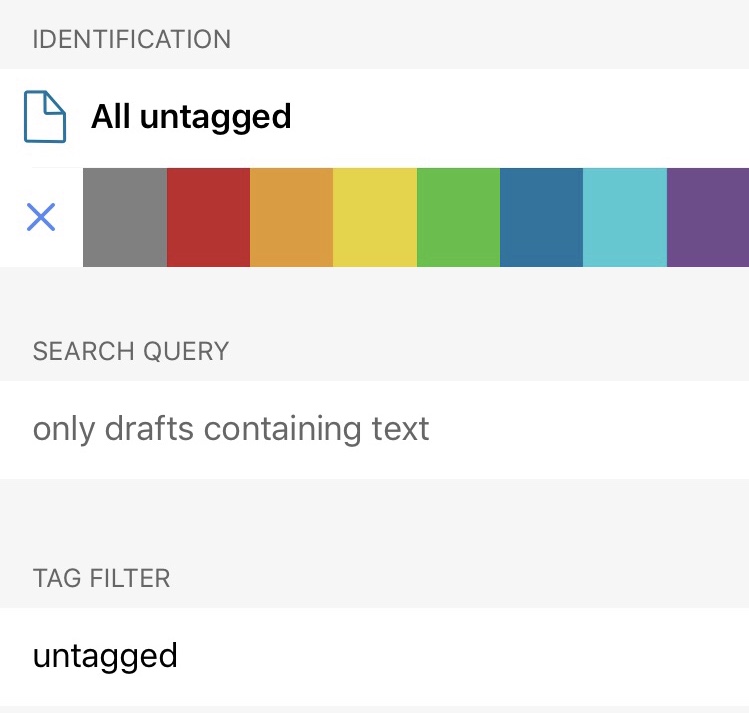Focus the search query text field
The height and width of the screenshot is (713, 749).
(x=231, y=429)
